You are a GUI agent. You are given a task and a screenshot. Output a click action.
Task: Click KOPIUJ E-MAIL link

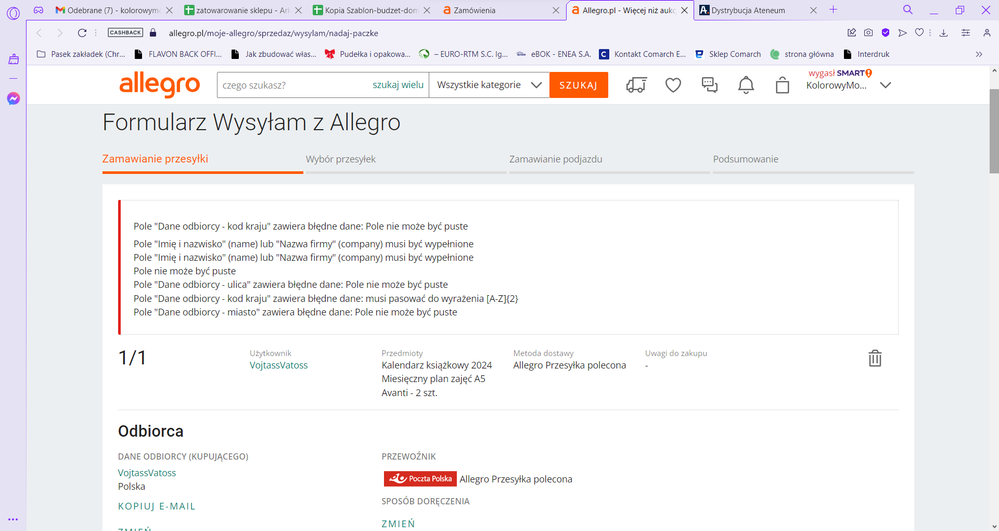click(157, 506)
